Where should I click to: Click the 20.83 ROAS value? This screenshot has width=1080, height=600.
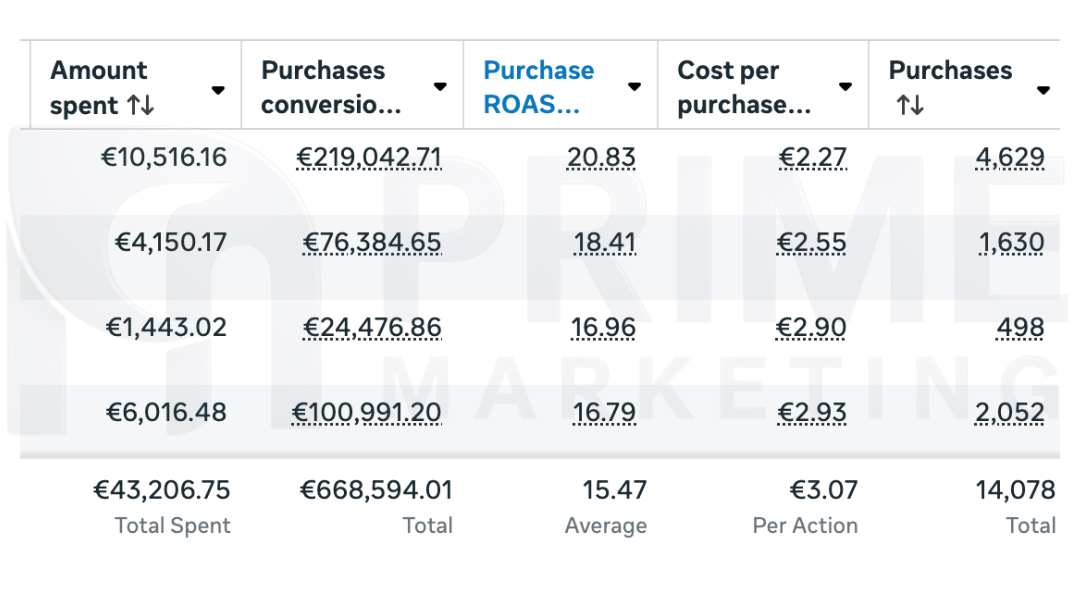600,158
